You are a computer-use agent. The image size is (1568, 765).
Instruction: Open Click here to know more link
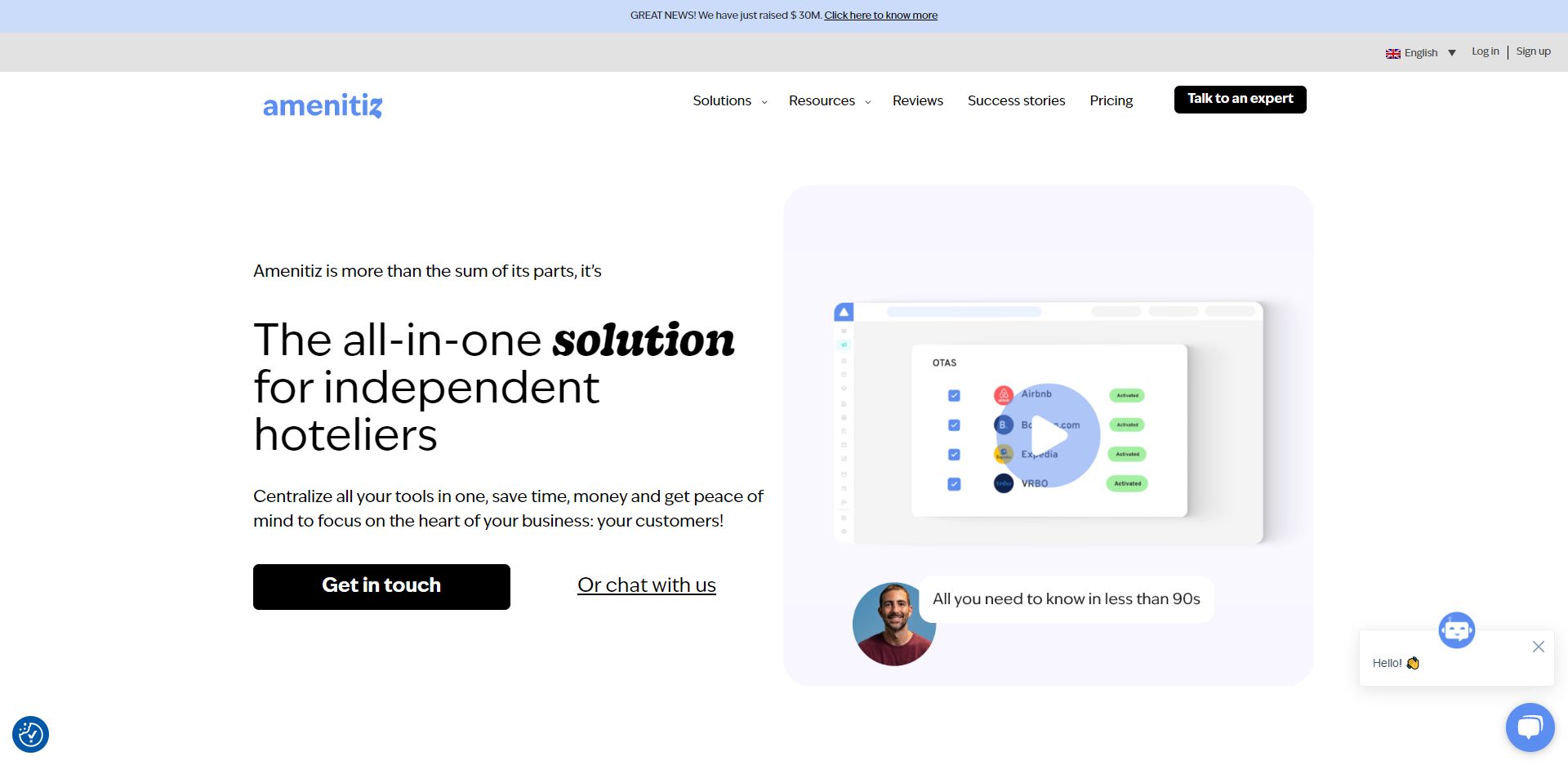click(880, 16)
